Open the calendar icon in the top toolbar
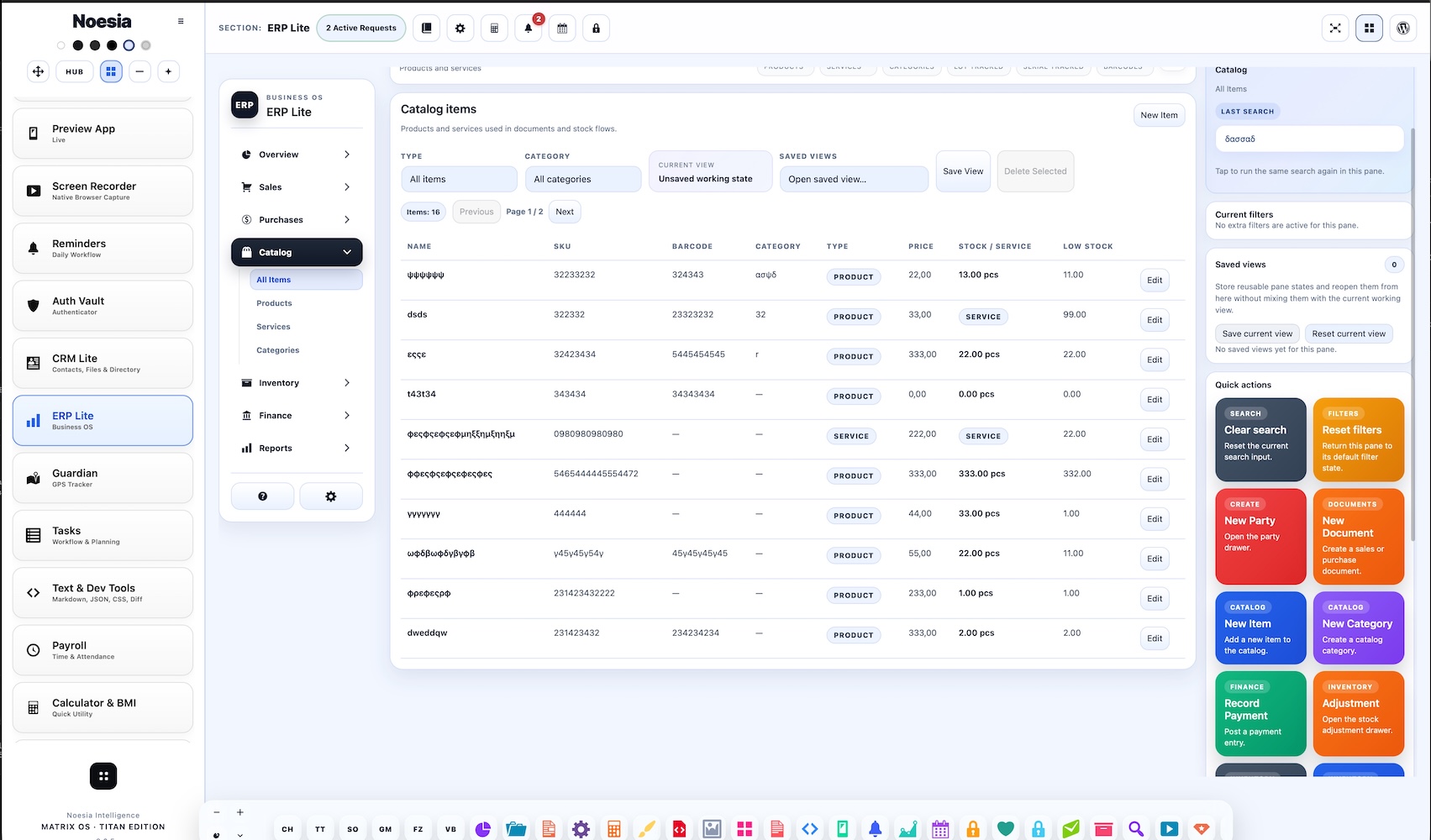The height and width of the screenshot is (840, 1431). pos(562,28)
